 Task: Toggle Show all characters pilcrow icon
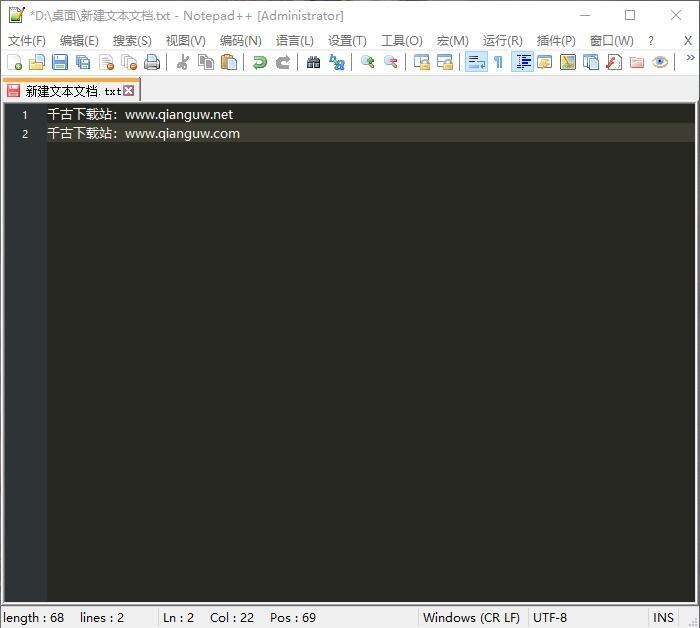[498, 62]
